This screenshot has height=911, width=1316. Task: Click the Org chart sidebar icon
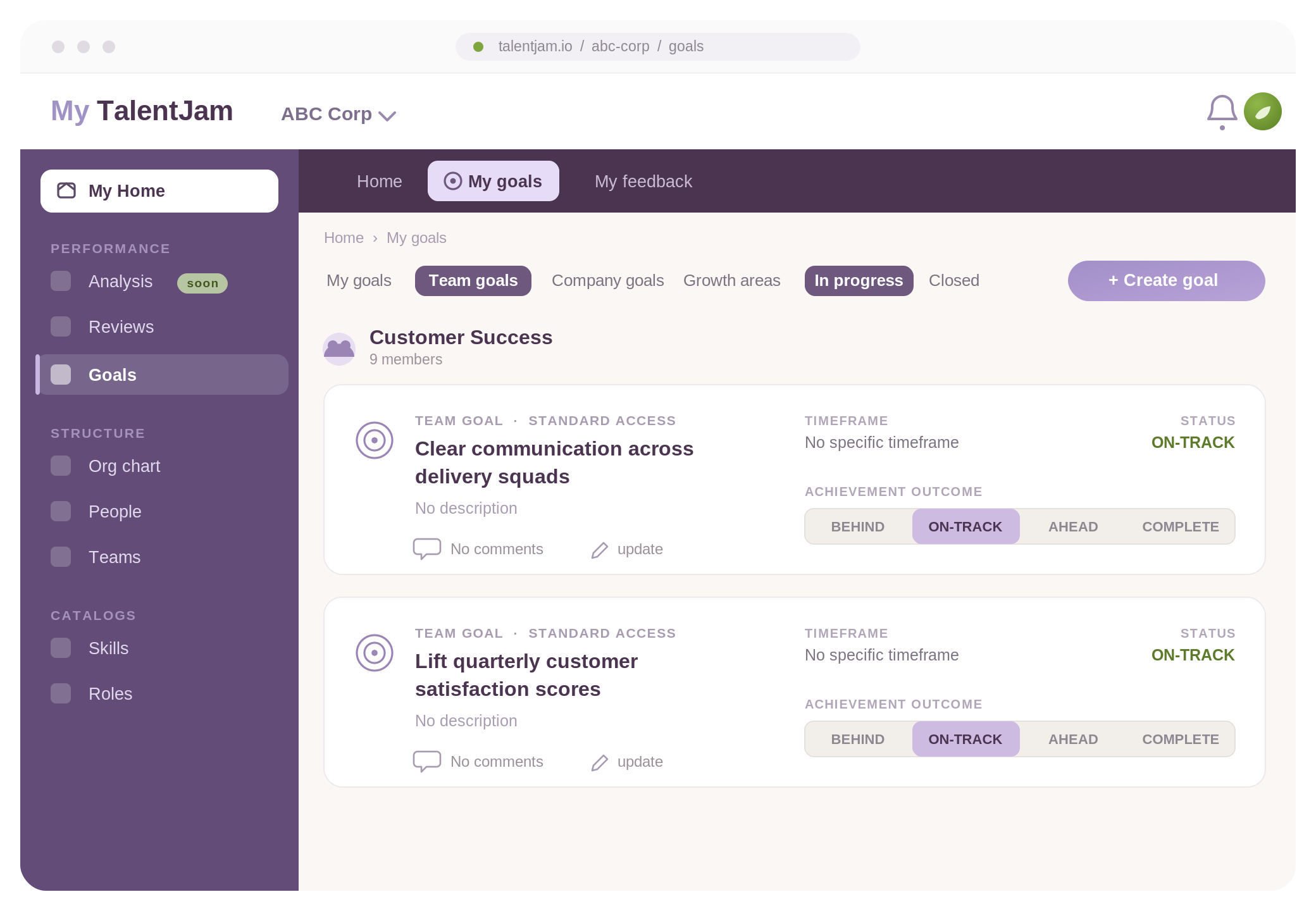(x=61, y=466)
